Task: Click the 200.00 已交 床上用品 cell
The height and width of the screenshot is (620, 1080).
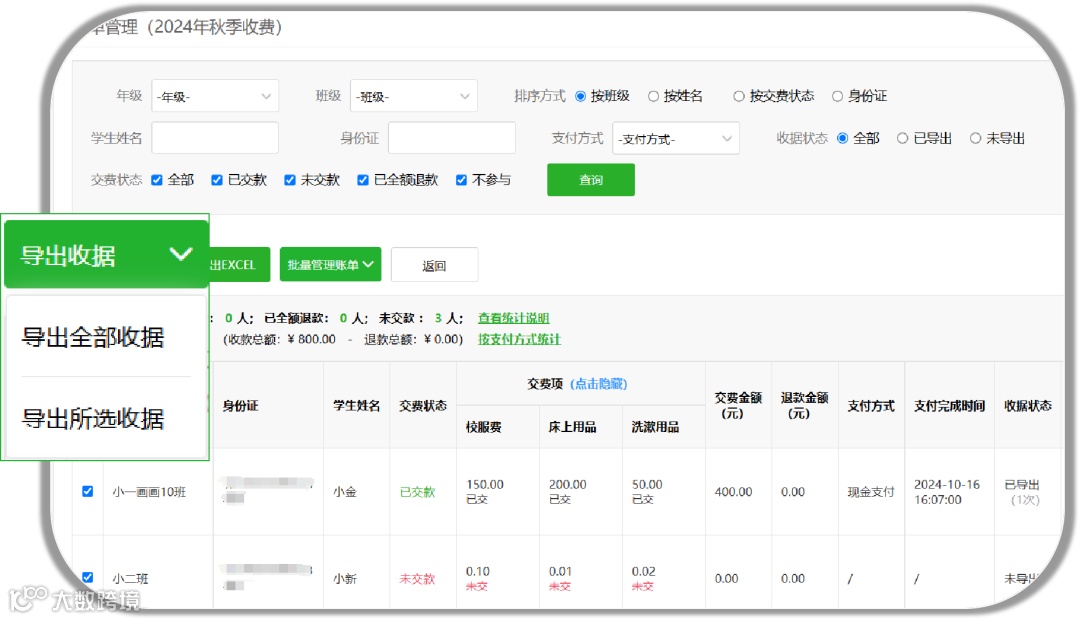Action: click(x=568, y=492)
